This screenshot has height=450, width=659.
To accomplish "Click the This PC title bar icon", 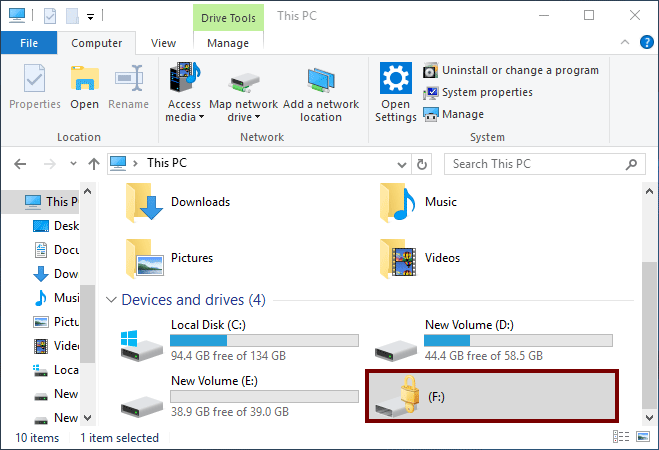I will [x=17, y=16].
